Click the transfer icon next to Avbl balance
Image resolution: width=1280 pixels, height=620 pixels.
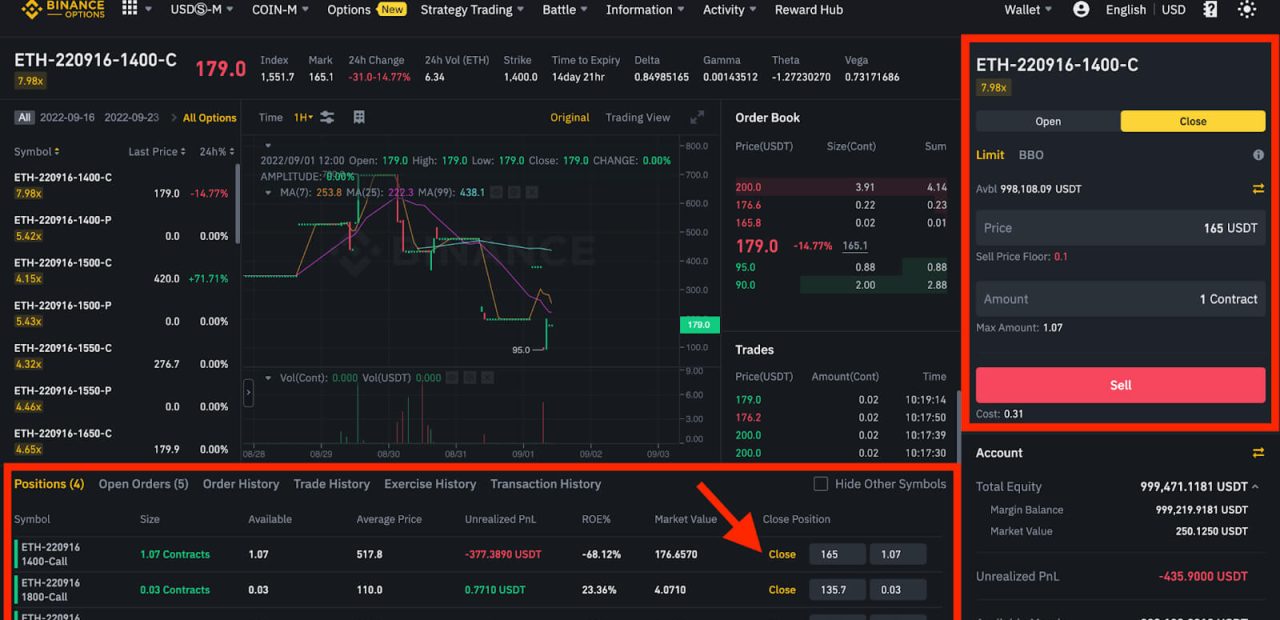[1258, 188]
